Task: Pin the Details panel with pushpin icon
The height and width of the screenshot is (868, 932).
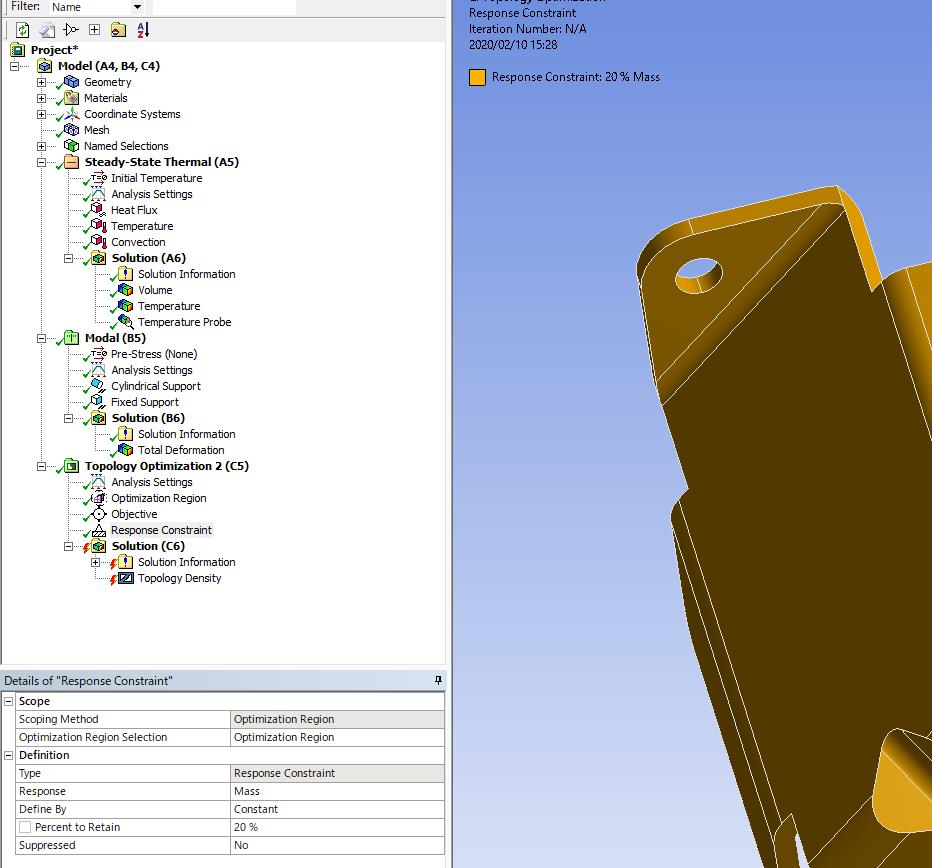Action: (438, 681)
